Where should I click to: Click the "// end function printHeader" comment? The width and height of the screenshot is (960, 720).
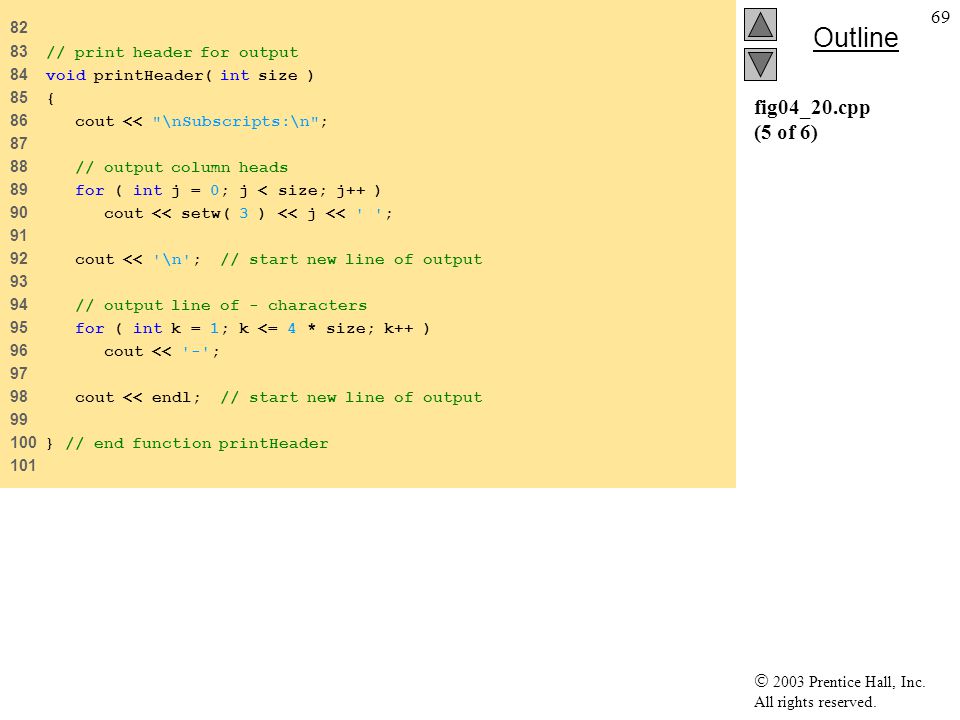coord(197,443)
